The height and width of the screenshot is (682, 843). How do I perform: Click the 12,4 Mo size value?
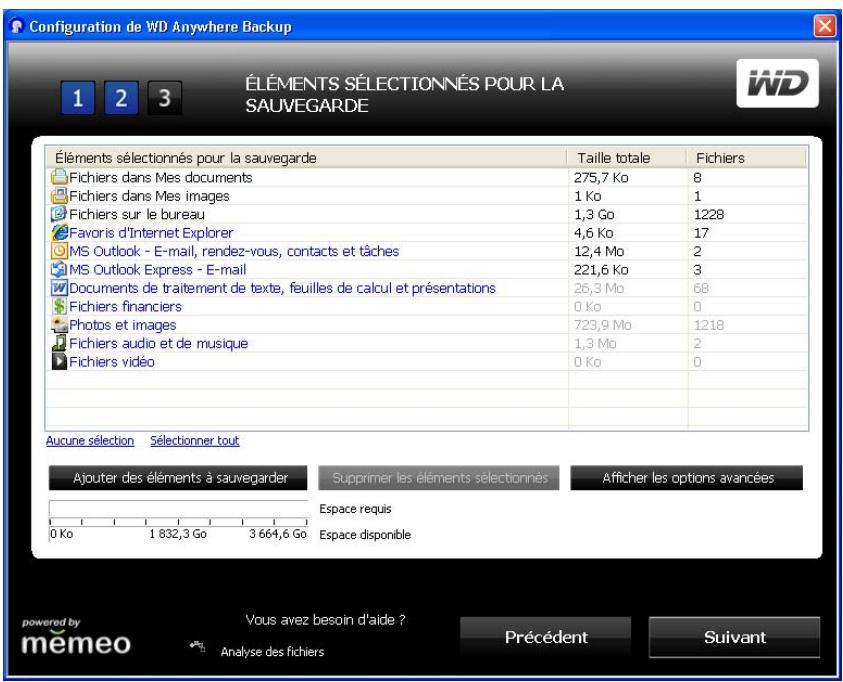(598, 251)
